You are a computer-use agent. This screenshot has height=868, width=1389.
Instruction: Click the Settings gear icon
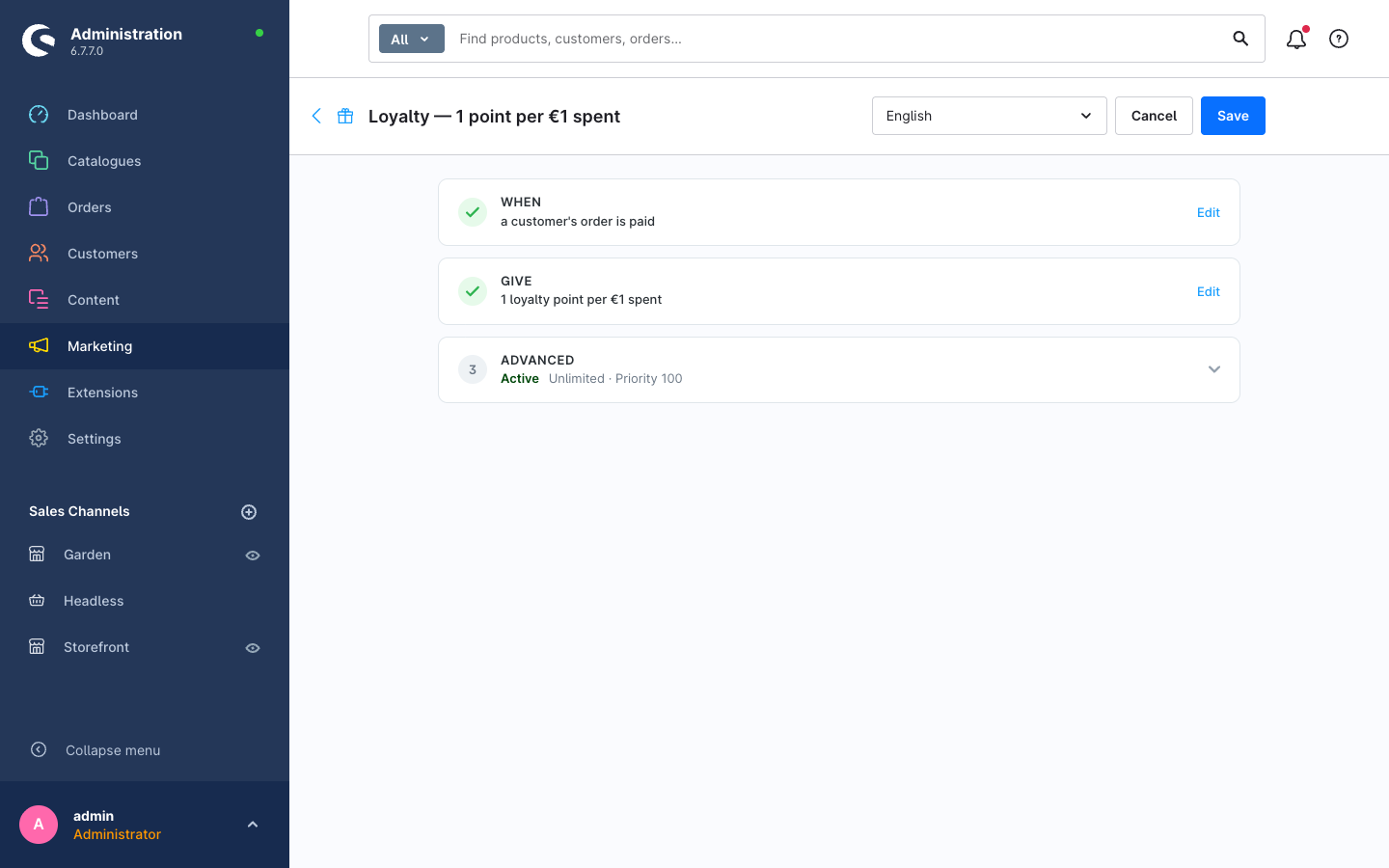pos(39,439)
